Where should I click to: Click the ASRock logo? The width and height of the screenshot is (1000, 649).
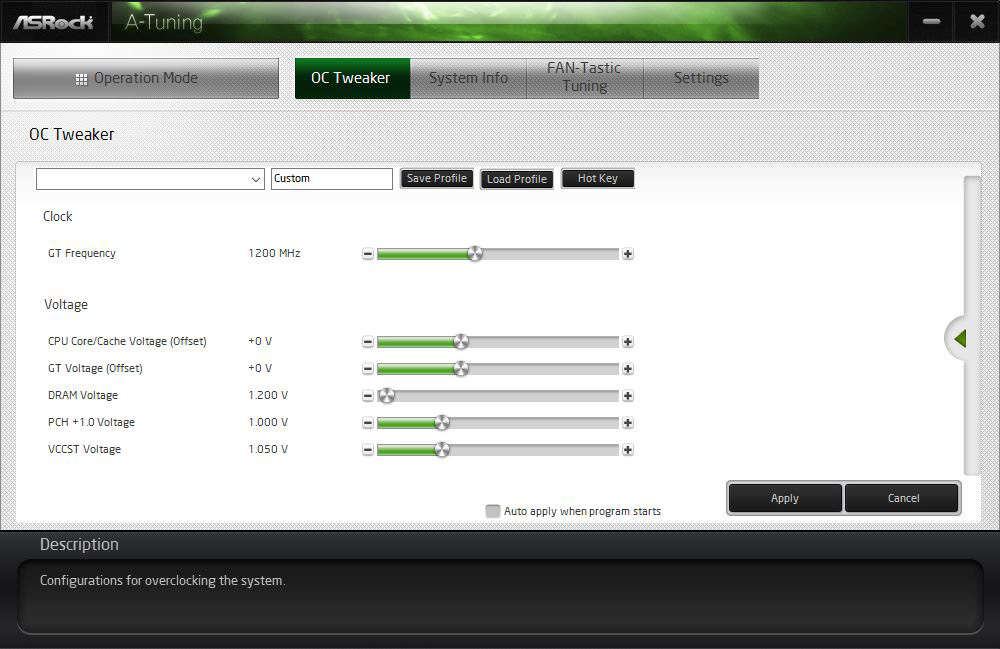[54, 22]
